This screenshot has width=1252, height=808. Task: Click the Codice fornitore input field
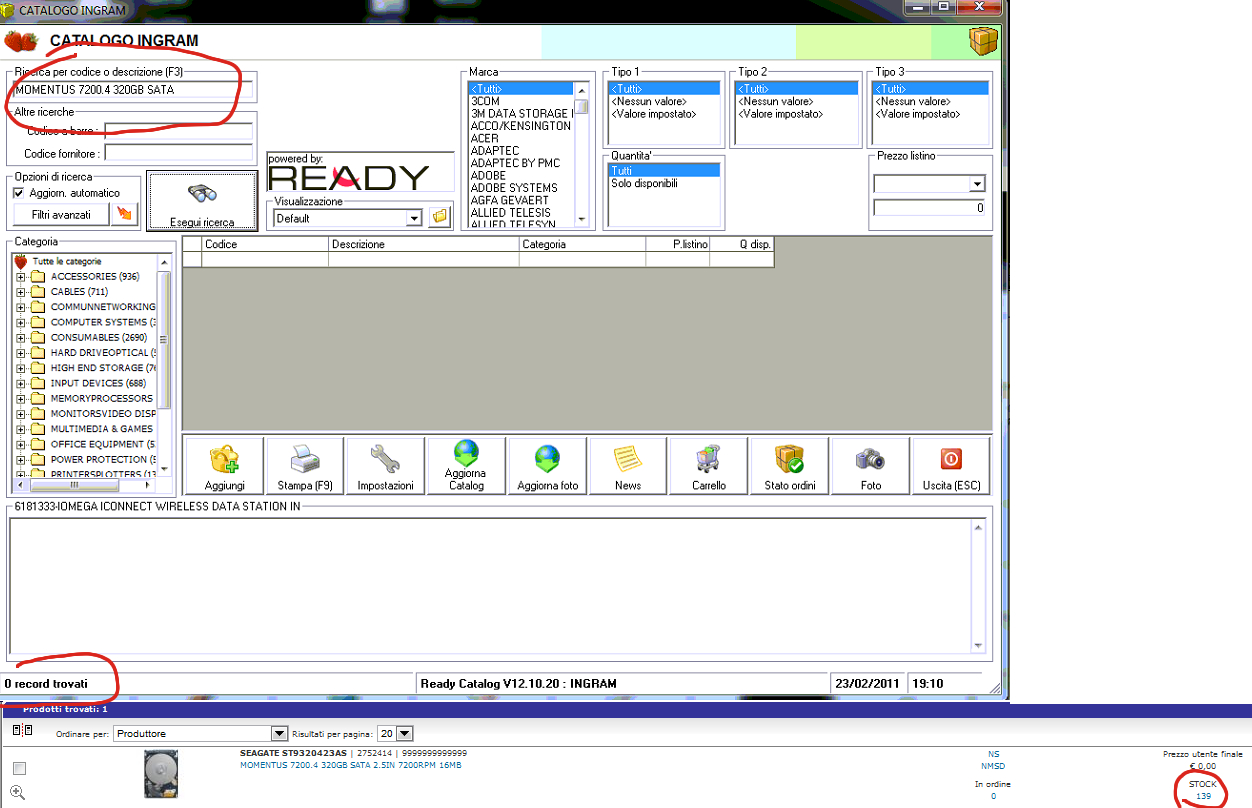click(179, 153)
